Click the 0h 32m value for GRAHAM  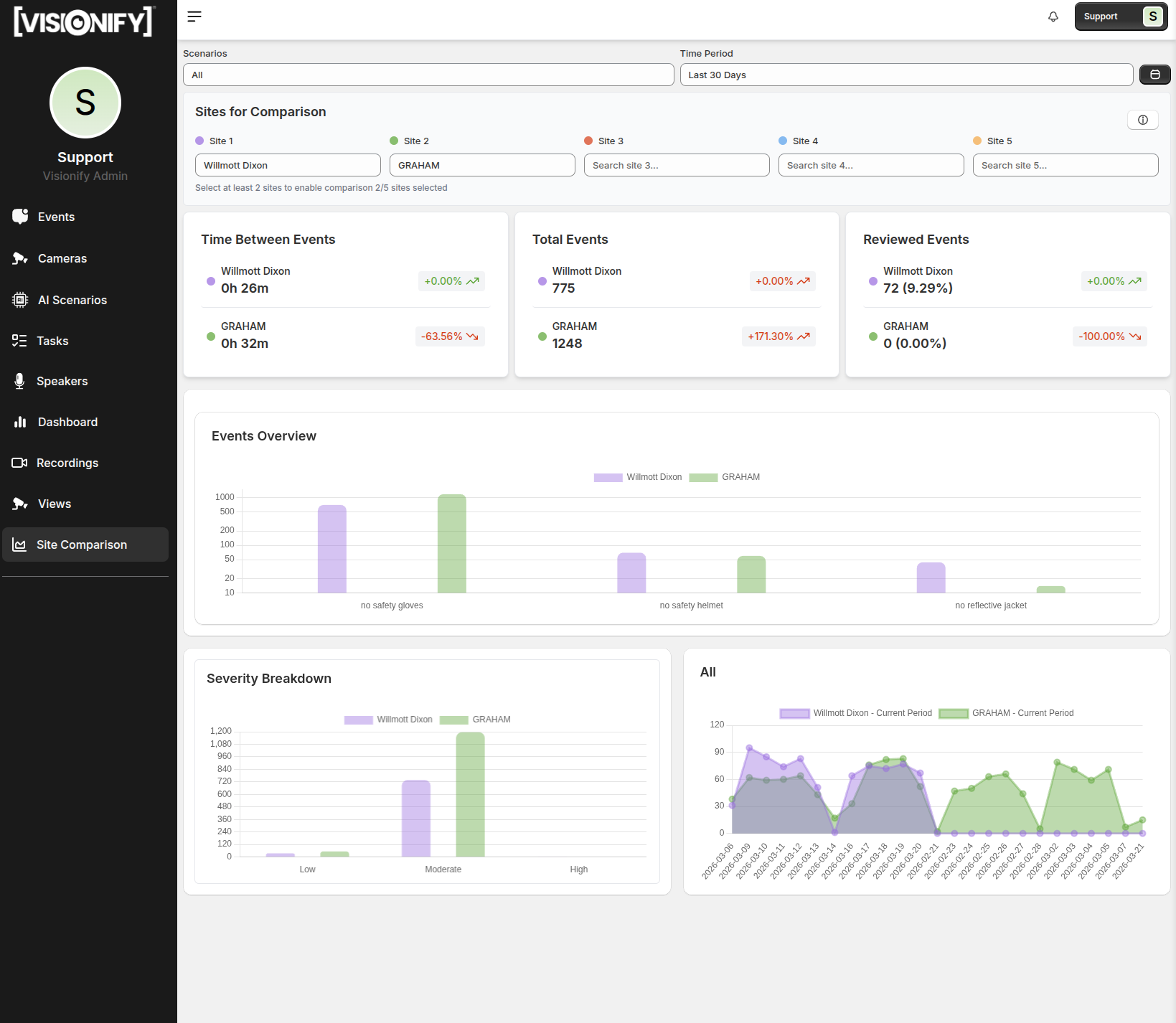(x=245, y=344)
